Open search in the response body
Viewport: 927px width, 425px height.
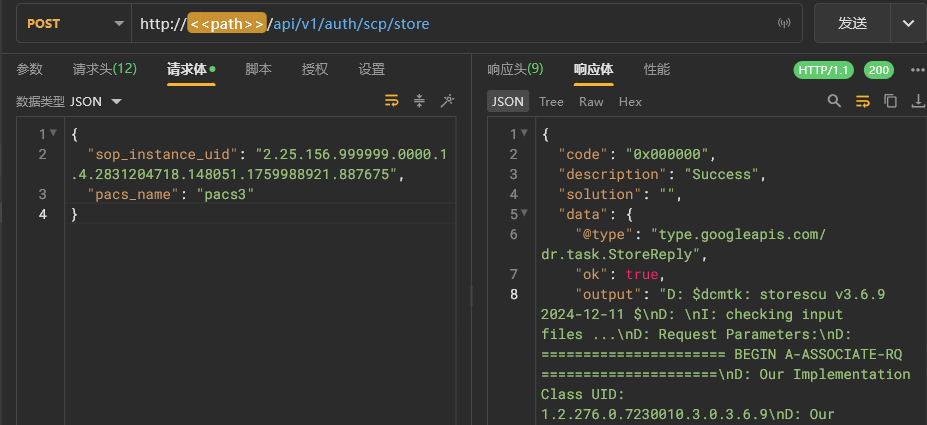(834, 101)
